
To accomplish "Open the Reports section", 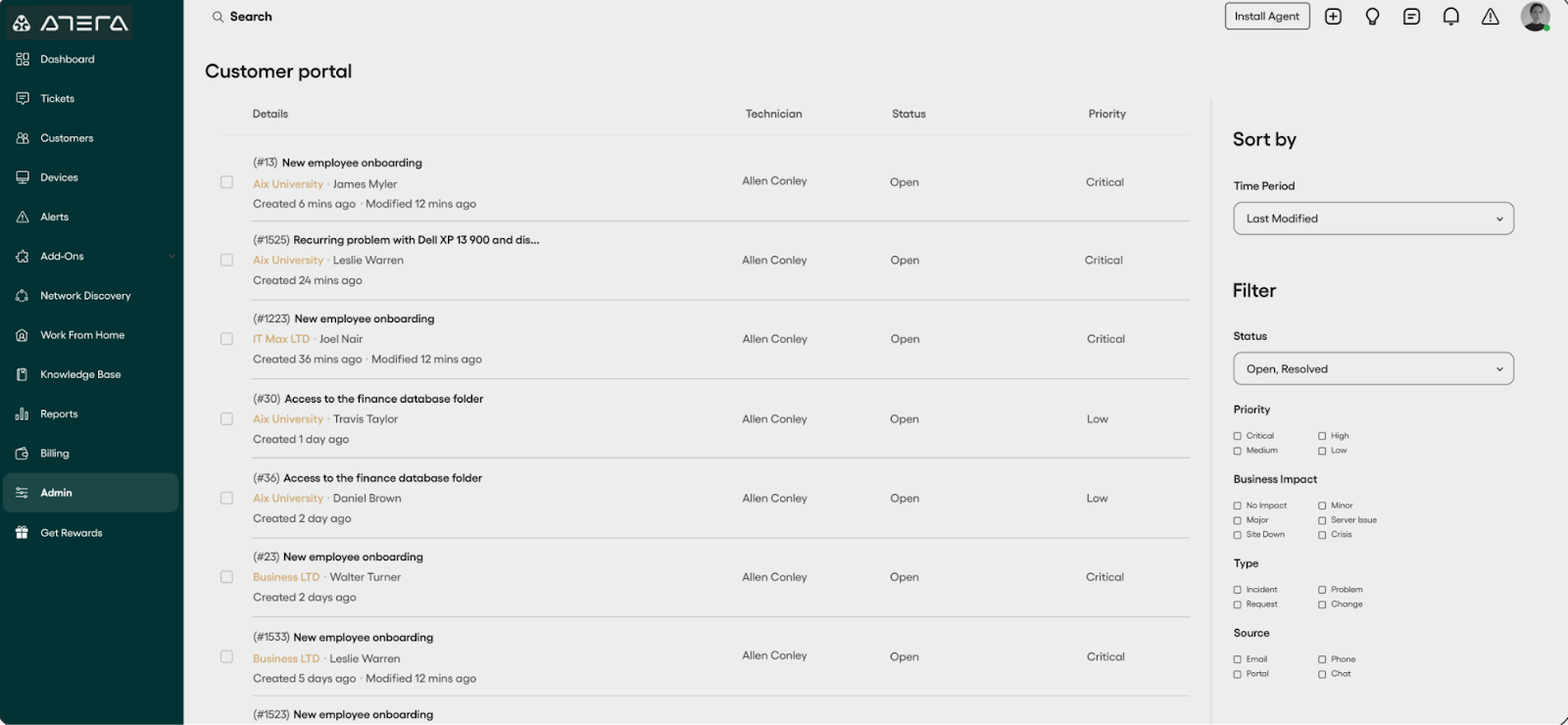I will (x=59, y=413).
